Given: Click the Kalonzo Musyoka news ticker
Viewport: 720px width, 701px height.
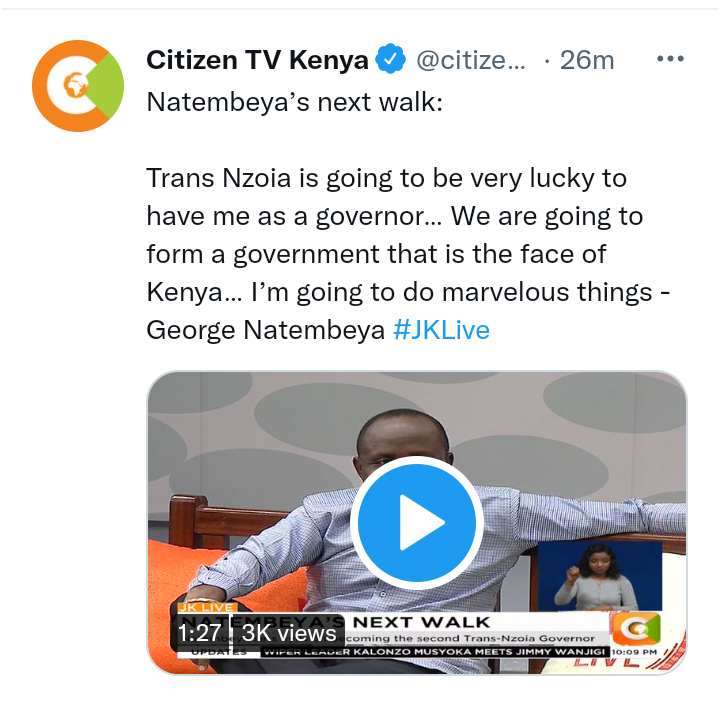Looking at the screenshot, I should click(434, 652).
